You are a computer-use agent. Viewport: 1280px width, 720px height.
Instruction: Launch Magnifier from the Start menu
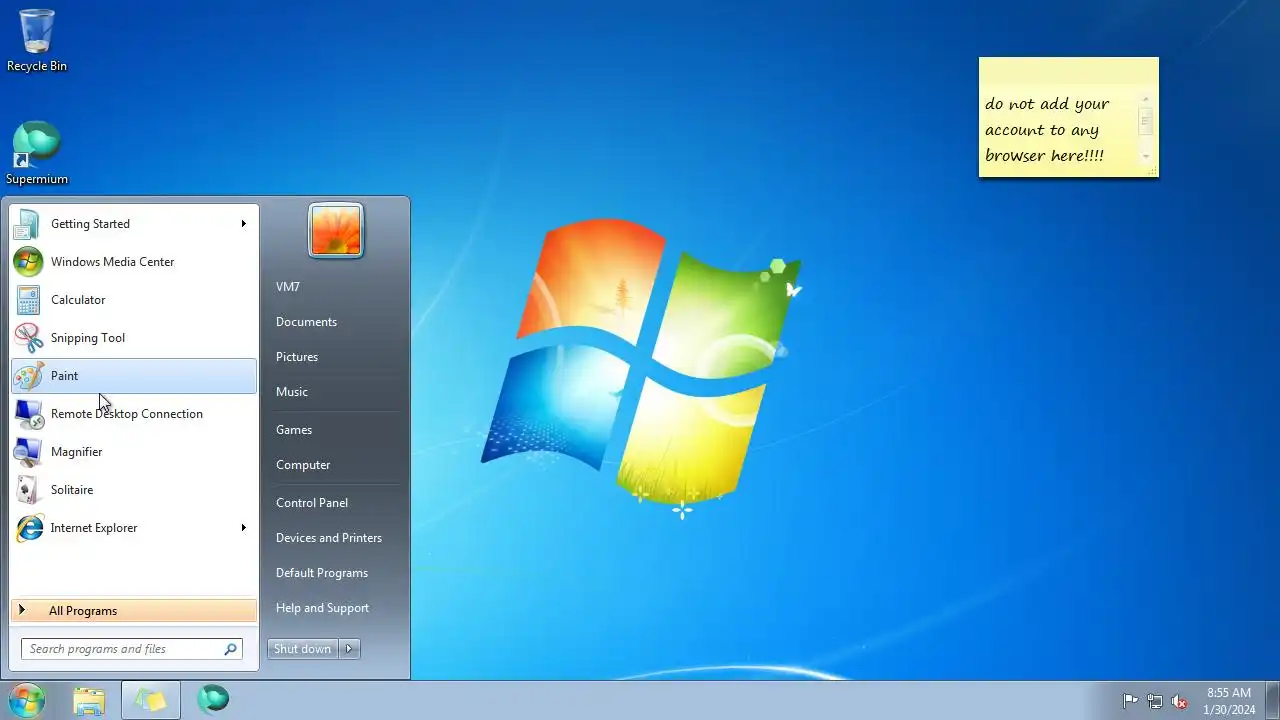coord(134,452)
